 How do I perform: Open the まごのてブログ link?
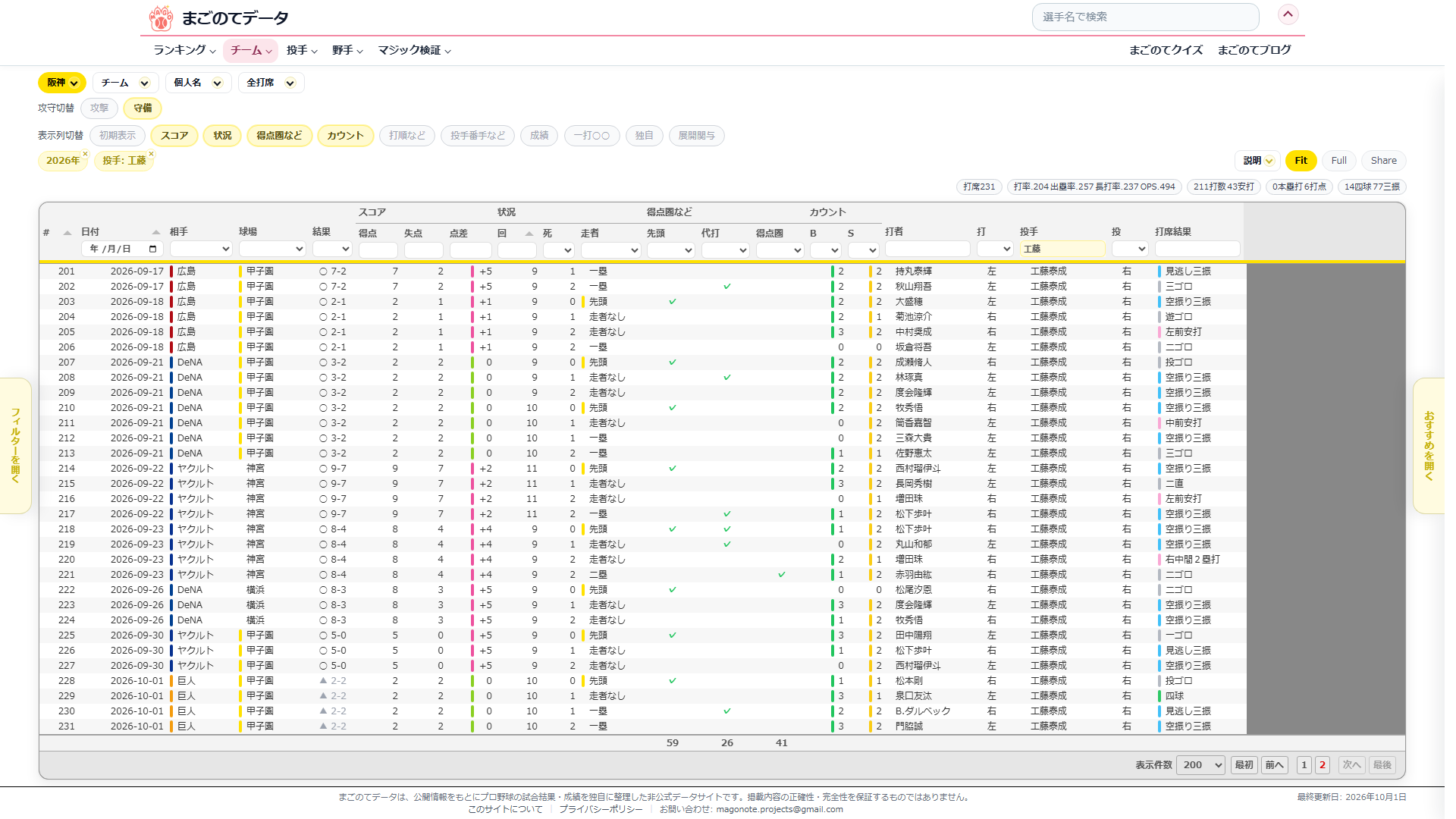tap(1254, 50)
